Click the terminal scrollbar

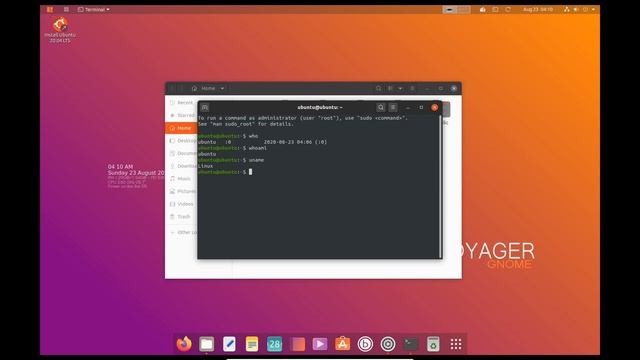[x=440, y=186]
